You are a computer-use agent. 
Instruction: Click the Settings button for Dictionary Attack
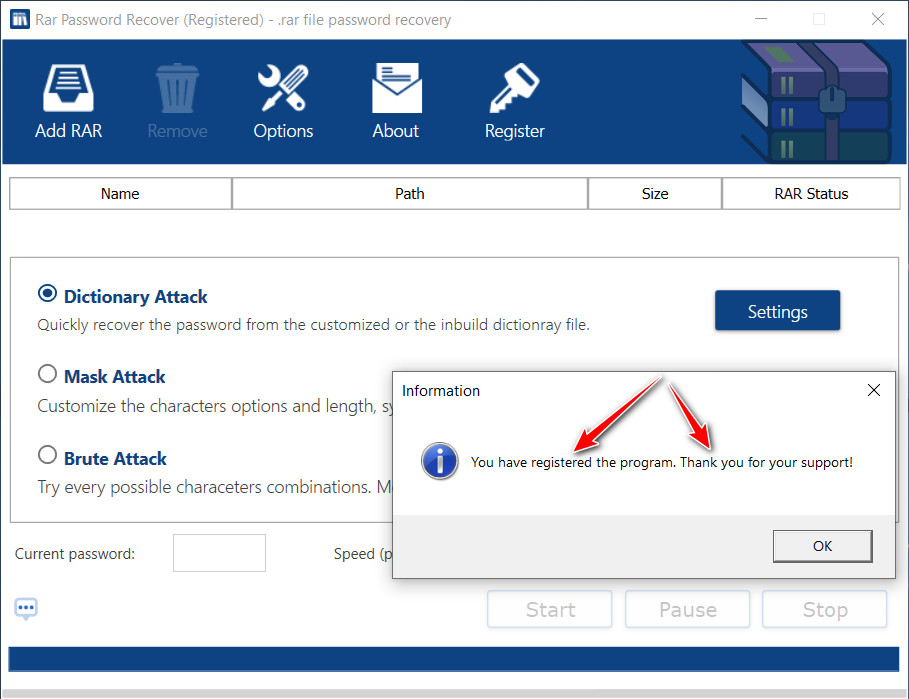[x=777, y=311]
